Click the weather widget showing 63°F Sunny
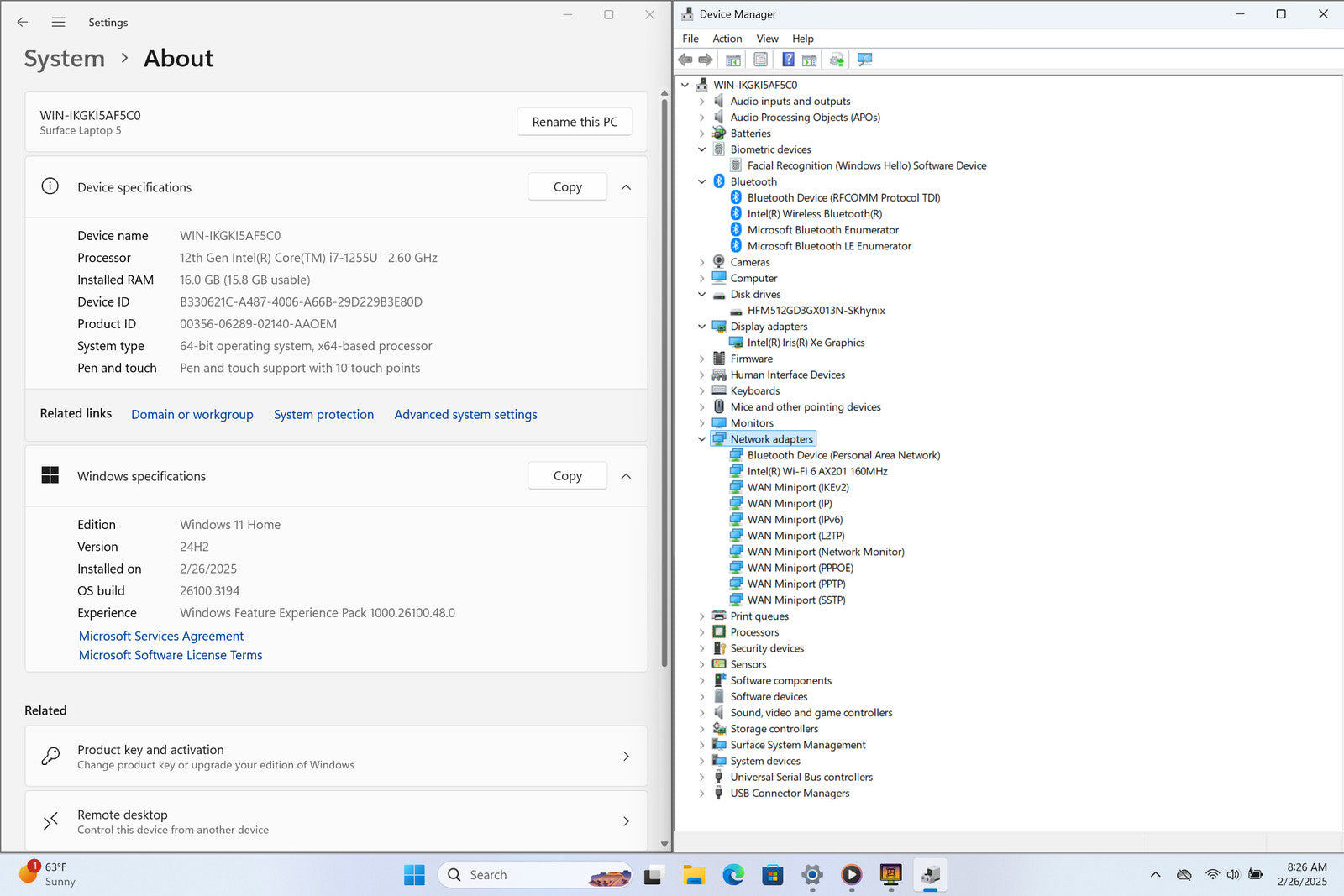1344x896 pixels. pos(48,874)
